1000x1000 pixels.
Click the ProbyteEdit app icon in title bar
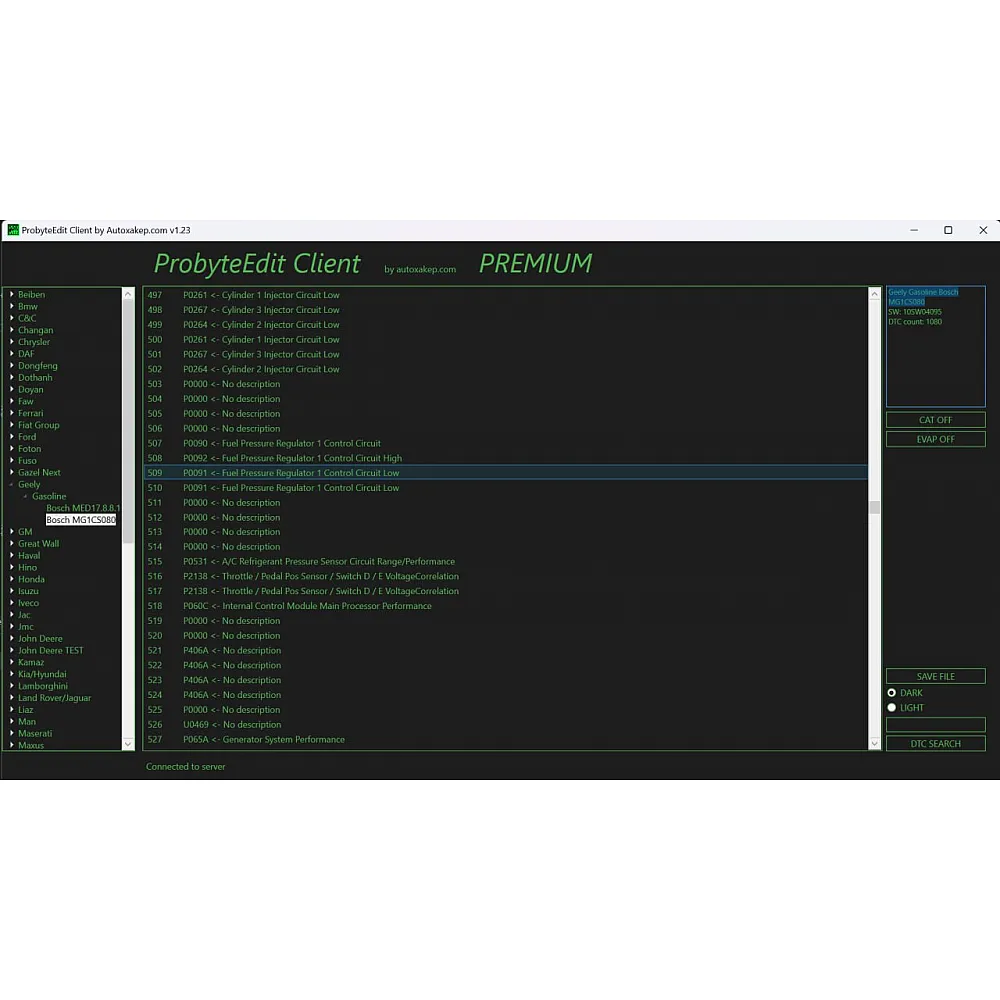pos(13,230)
